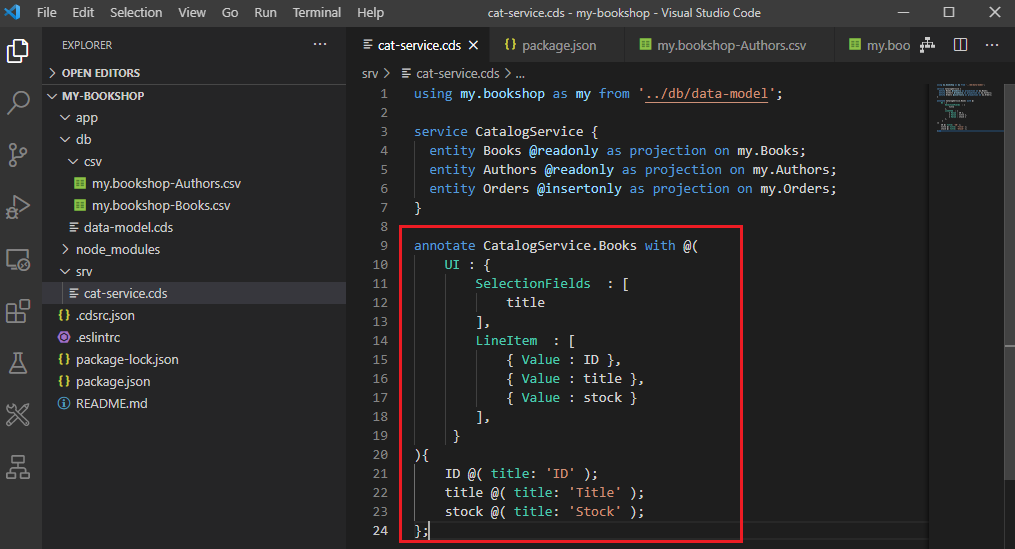This screenshot has height=549, width=1015.
Task: Open the Testing flask view
Action: click(x=19, y=363)
